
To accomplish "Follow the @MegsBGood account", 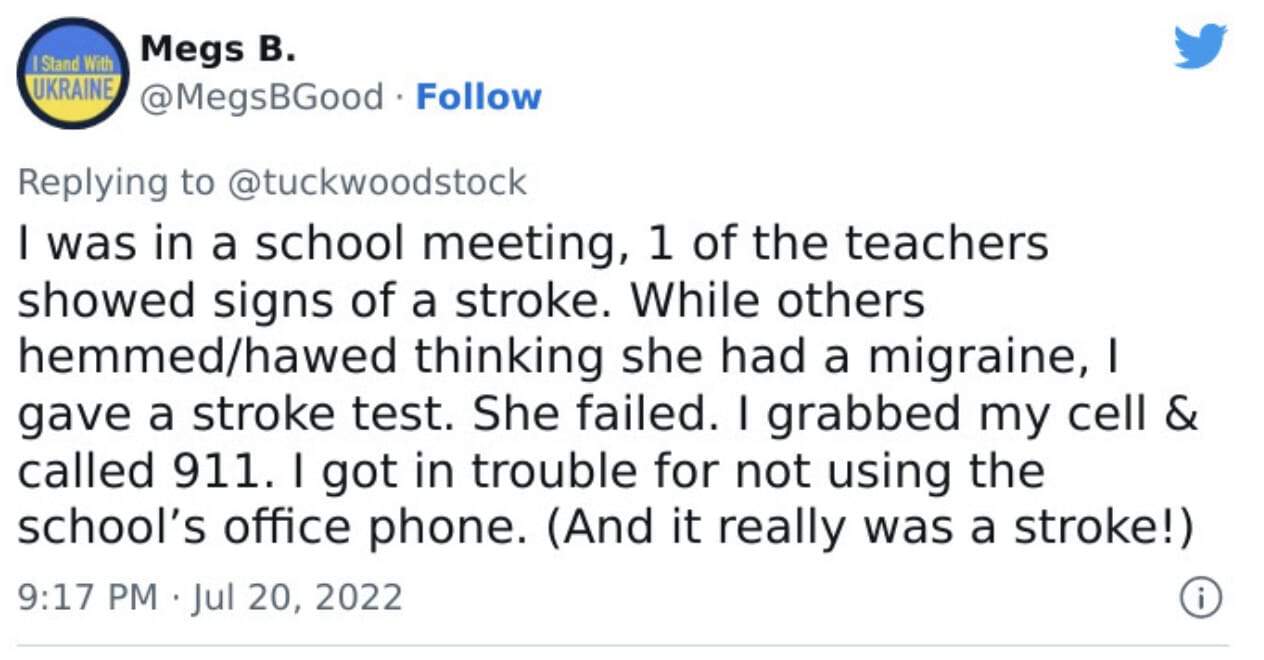I will [478, 97].
